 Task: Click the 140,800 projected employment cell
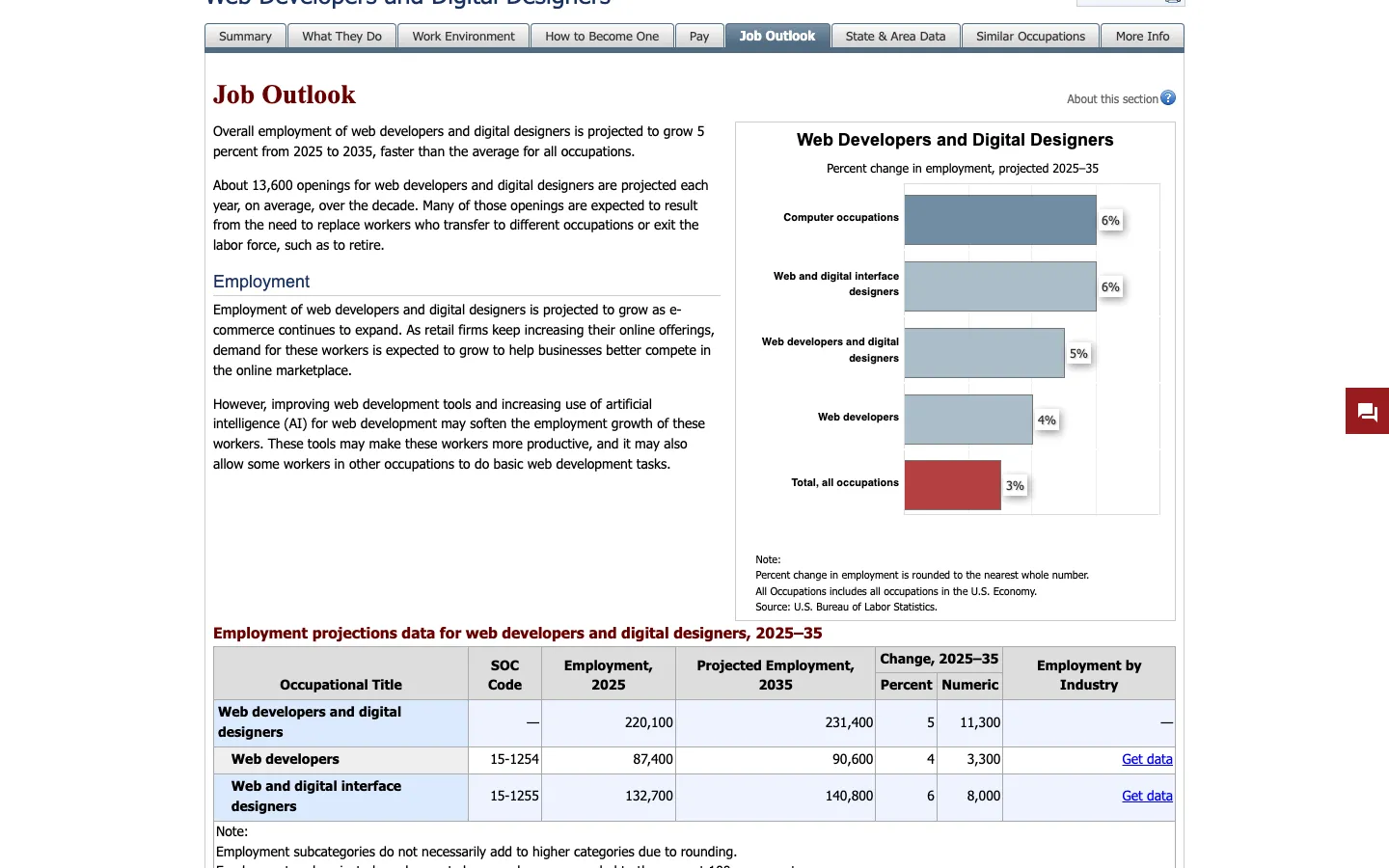776,797
